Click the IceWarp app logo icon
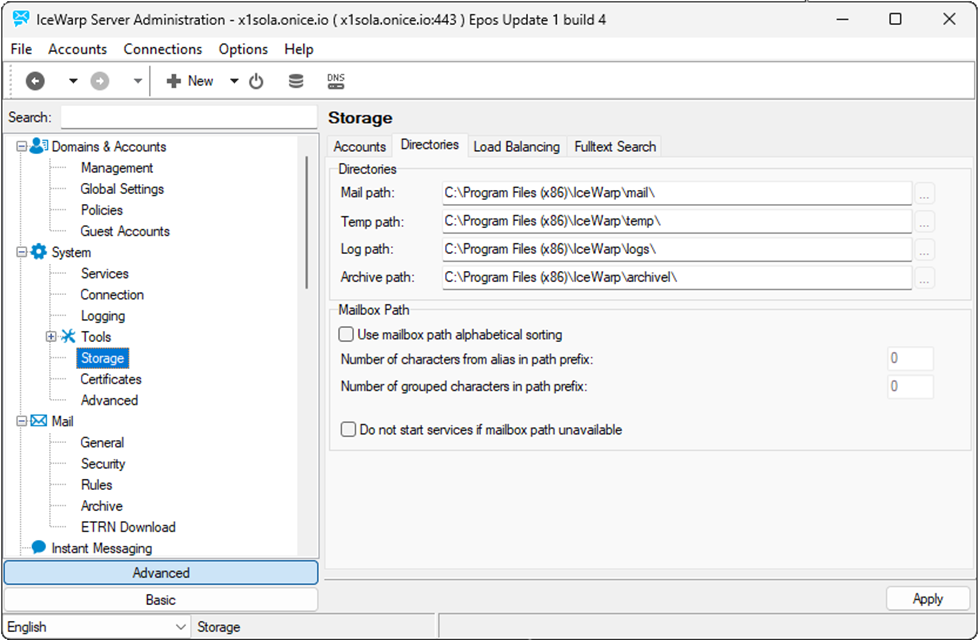This screenshot has width=980, height=640. tap(21, 19)
